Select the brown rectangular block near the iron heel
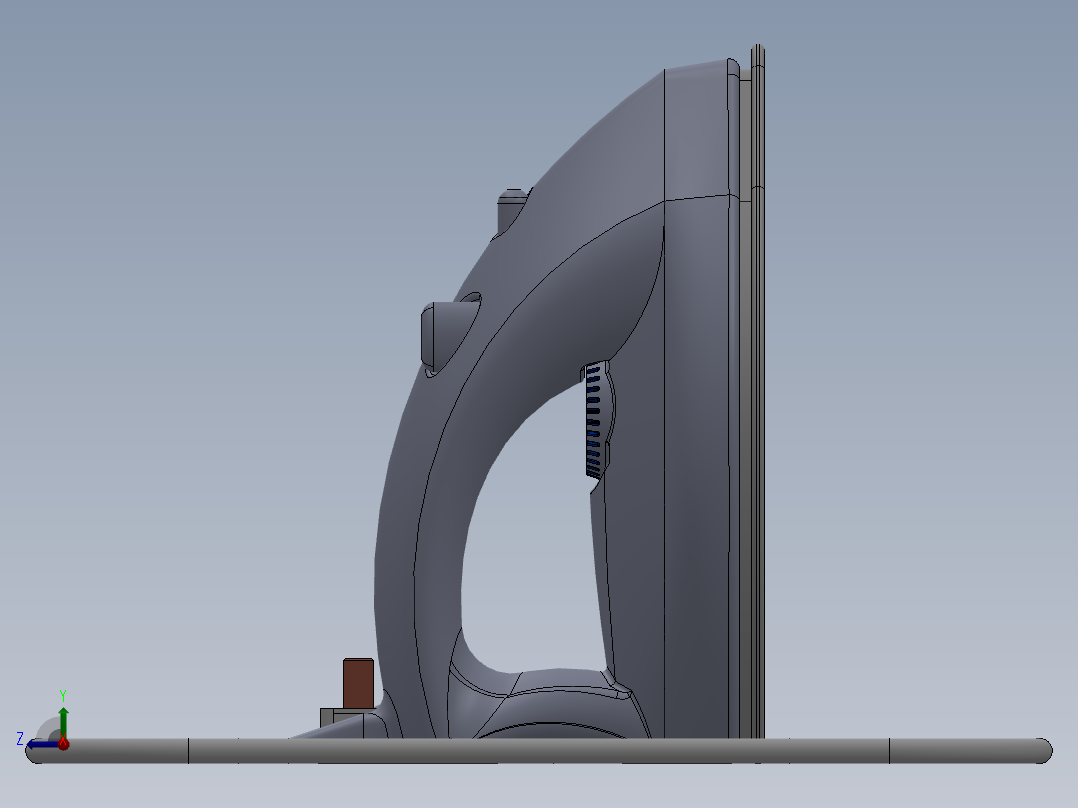This screenshot has width=1078, height=808. click(356, 685)
